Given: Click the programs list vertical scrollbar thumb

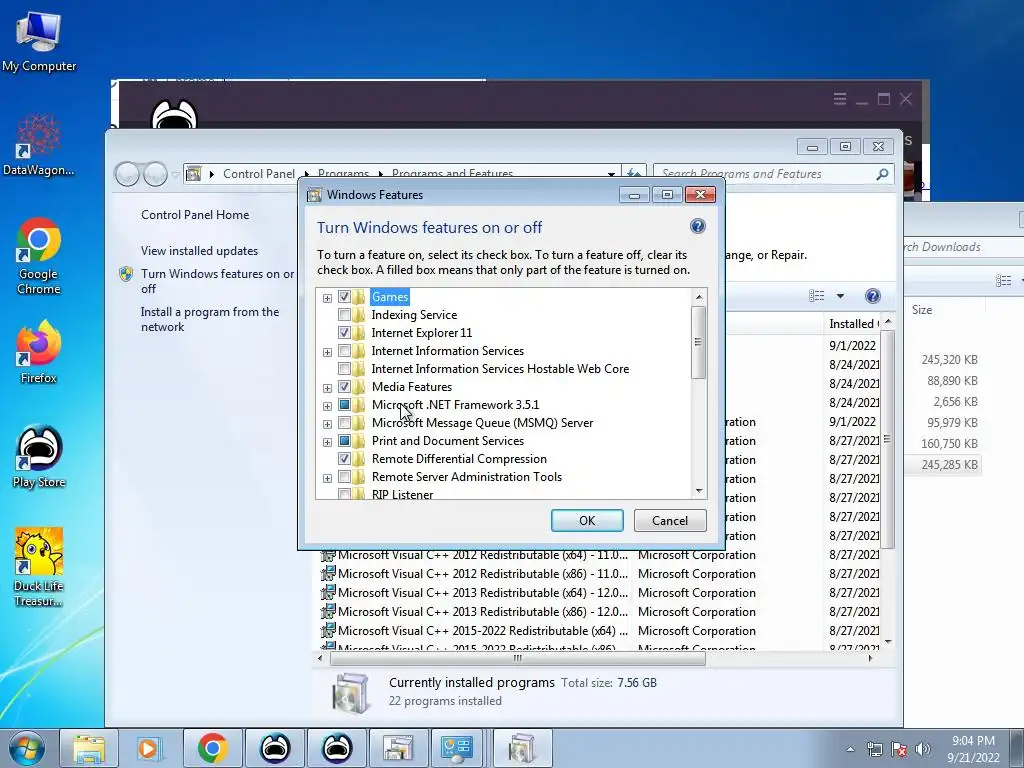Looking at the screenshot, I should 888,439.
